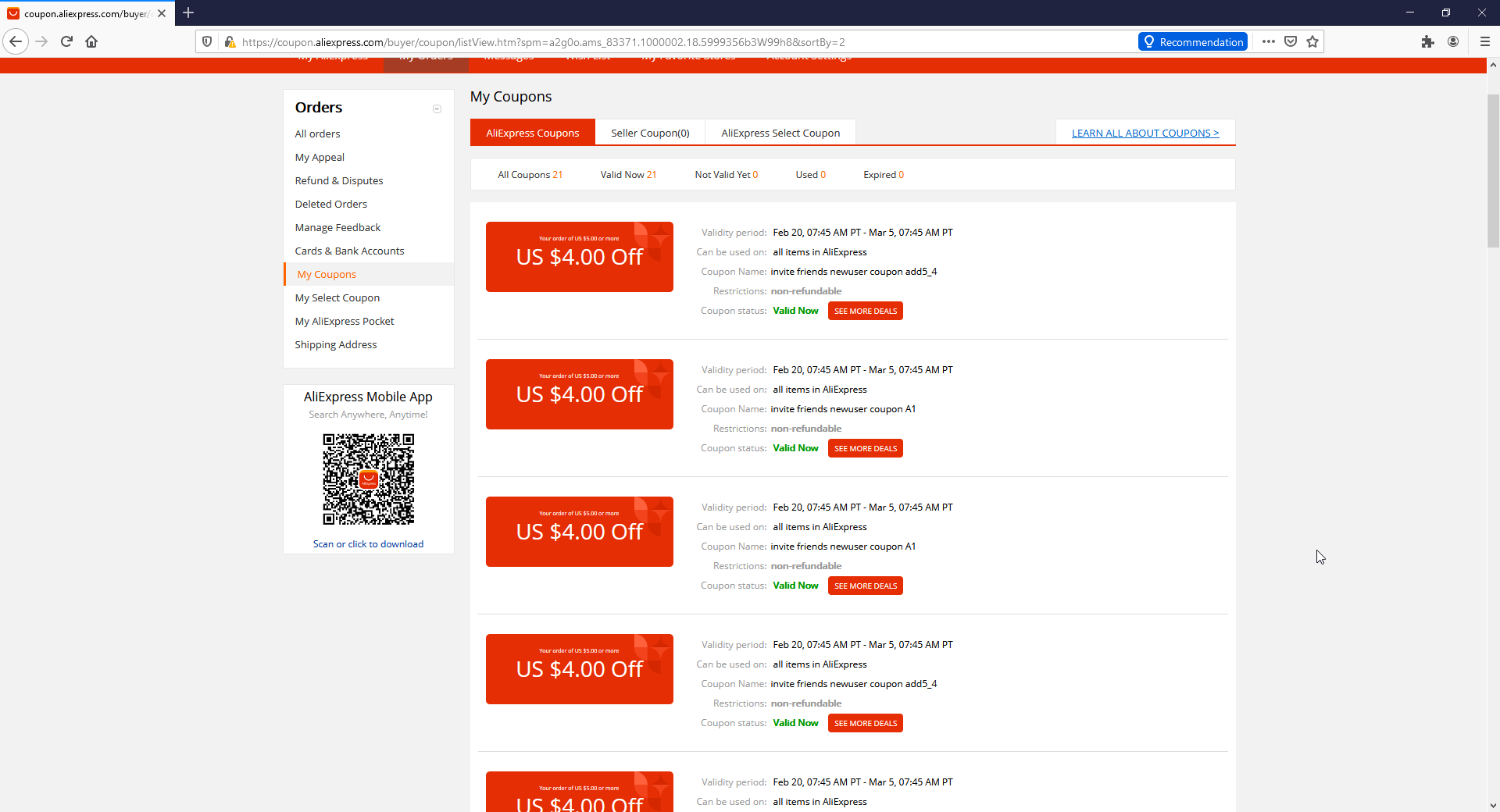The image size is (1500, 812).
Task: Click See More Deals for first A1 coupon
Action: [866, 448]
